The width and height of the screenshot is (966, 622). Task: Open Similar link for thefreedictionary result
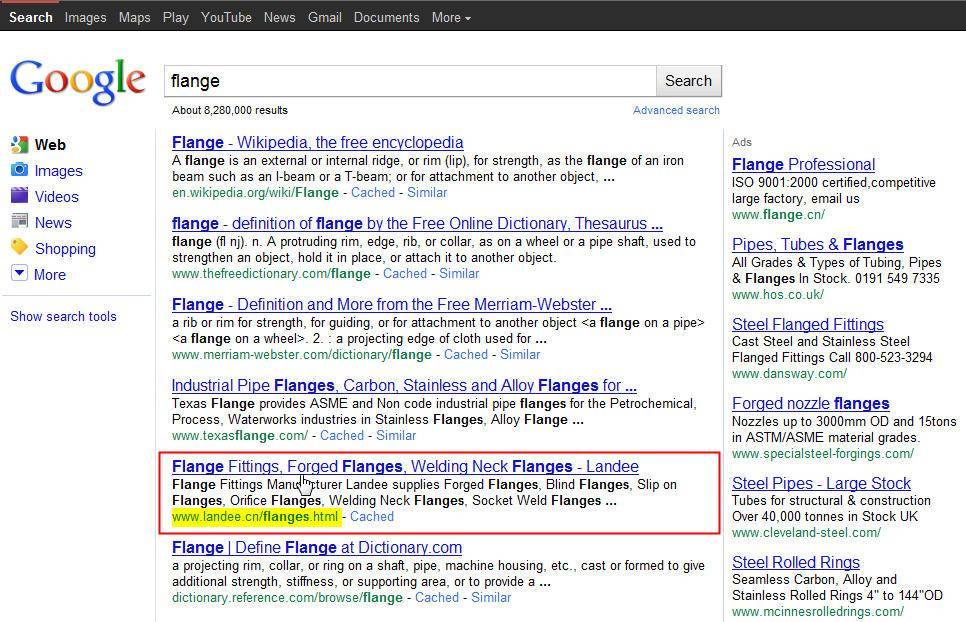coord(459,273)
